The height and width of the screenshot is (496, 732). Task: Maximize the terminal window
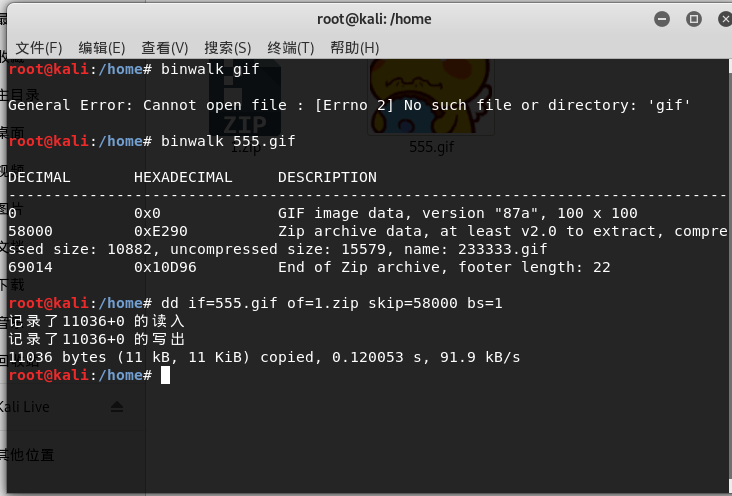[693, 19]
